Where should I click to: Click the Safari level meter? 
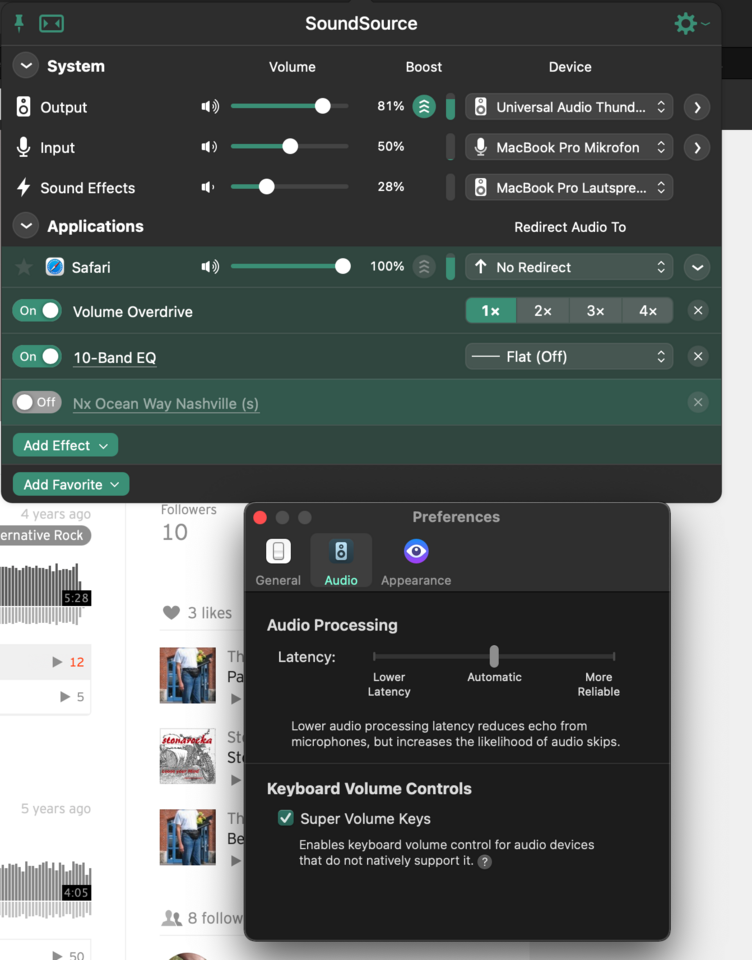pos(450,267)
